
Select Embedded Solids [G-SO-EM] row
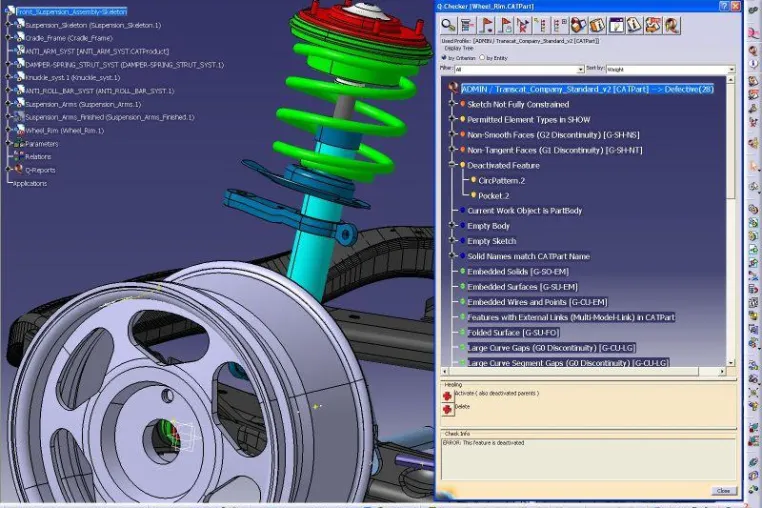coord(518,271)
